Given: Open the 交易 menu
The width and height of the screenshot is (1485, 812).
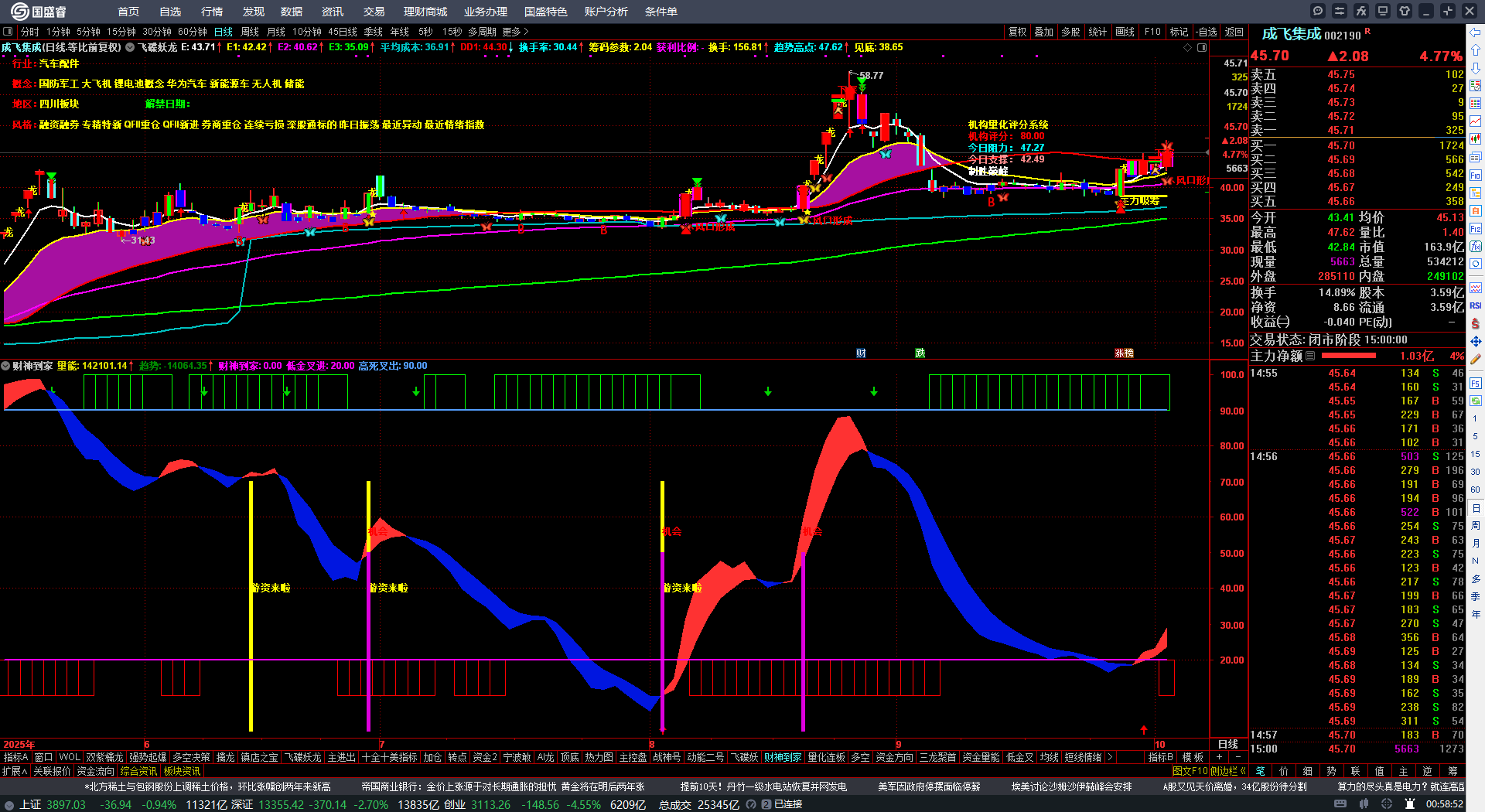Looking at the screenshot, I should 374,12.
